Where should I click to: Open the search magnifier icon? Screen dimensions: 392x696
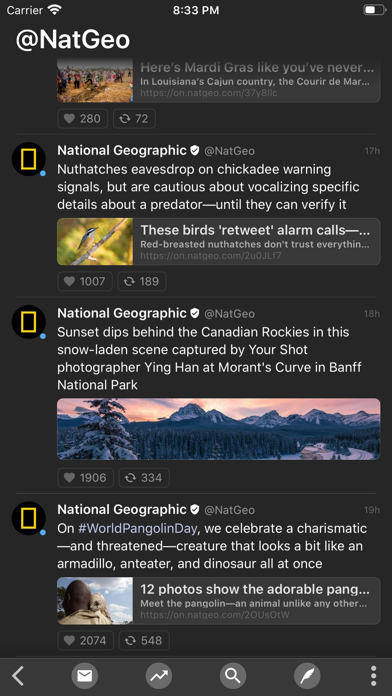tap(233, 676)
